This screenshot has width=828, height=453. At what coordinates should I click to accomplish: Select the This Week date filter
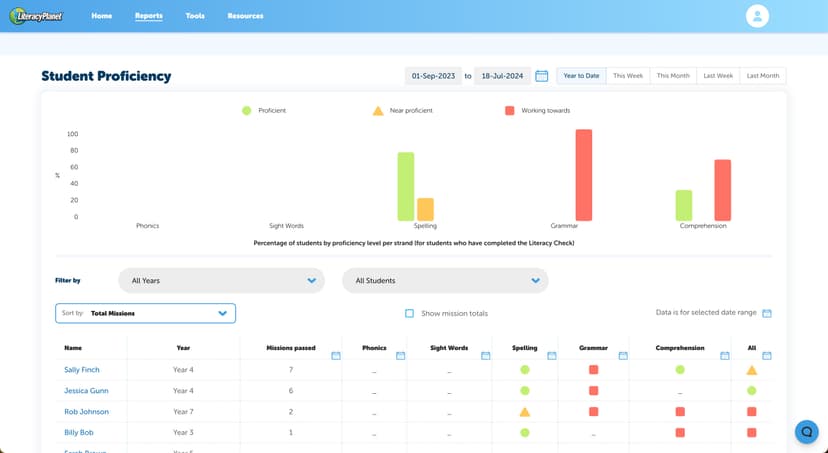[x=628, y=76]
